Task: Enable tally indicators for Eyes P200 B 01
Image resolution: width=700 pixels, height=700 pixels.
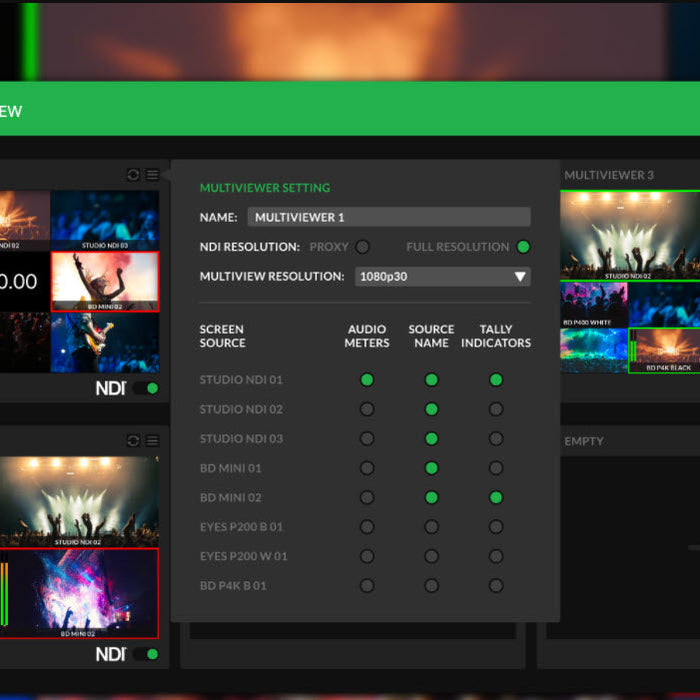Action: click(x=496, y=527)
